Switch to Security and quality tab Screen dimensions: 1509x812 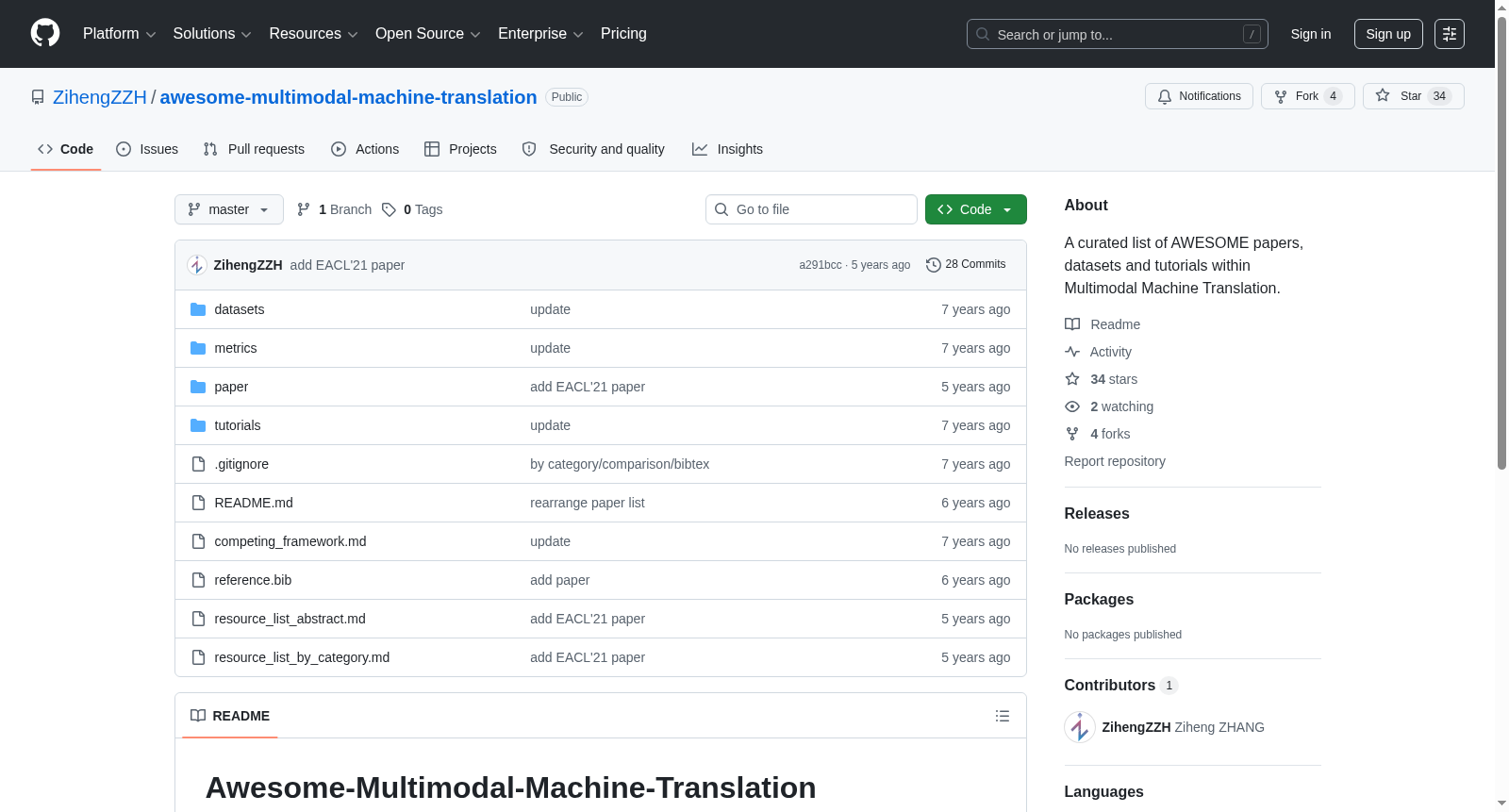[593, 149]
